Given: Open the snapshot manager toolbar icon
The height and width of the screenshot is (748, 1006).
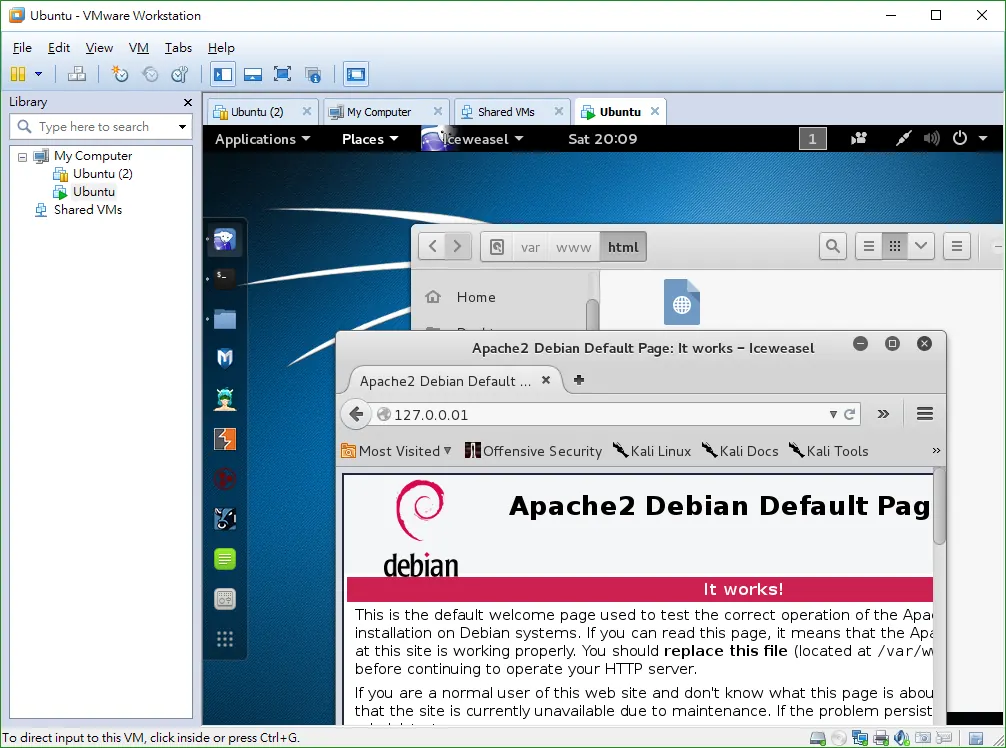Looking at the screenshot, I should tap(180, 74).
